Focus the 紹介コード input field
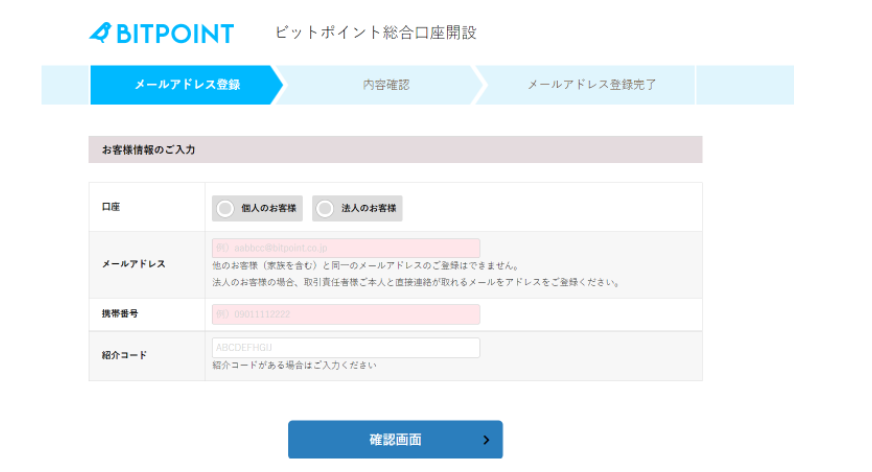872x472 pixels. (346, 347)
